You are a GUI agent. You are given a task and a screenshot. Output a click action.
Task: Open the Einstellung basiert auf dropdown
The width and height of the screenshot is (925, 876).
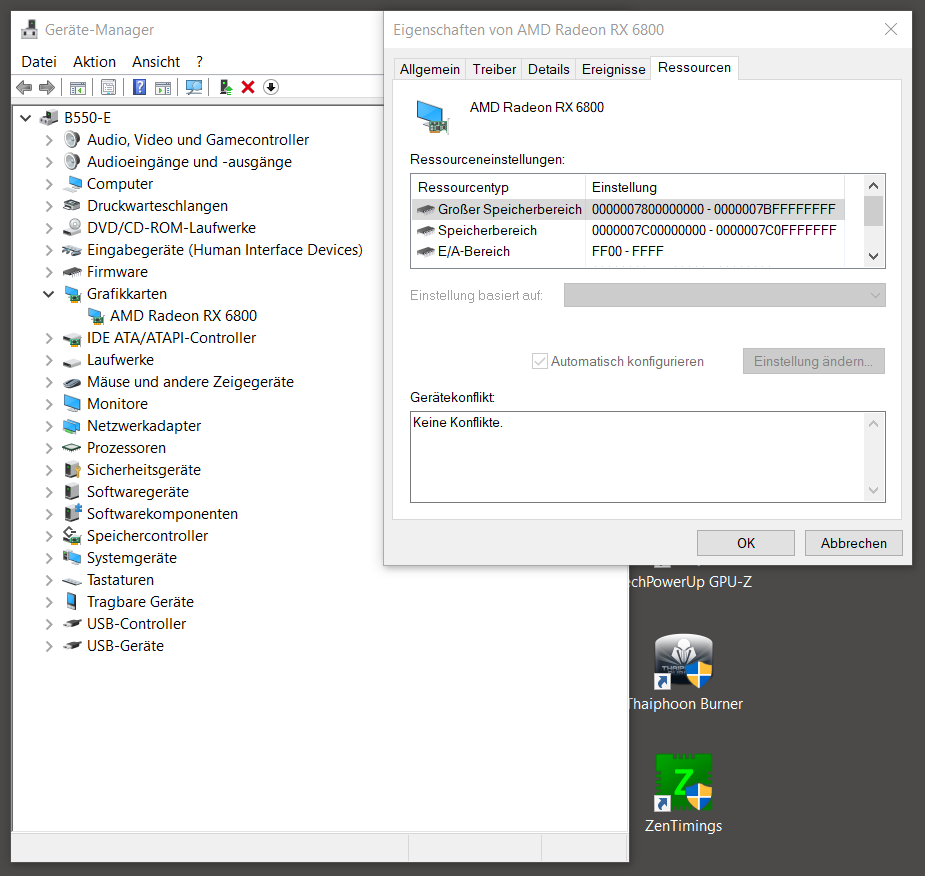click(x=724, y=295)
